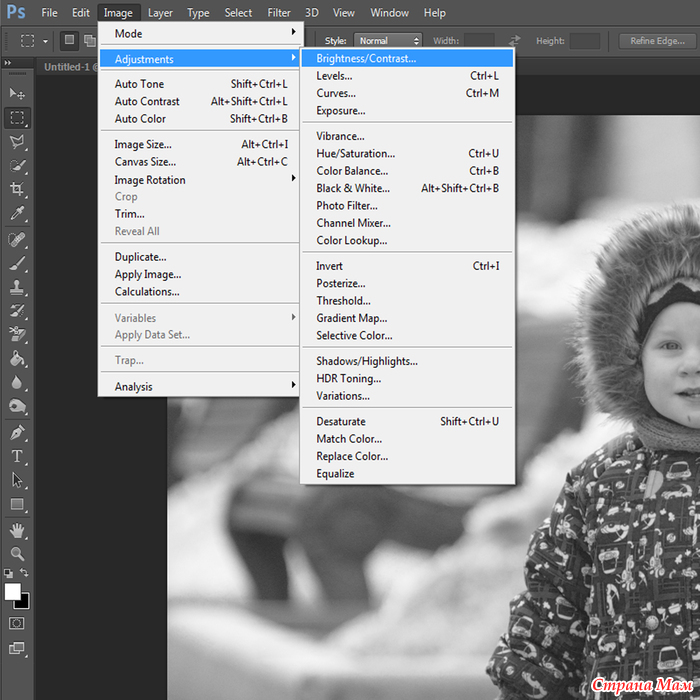Screen dimensions: 700x700
Task: Open the Window menu
Action: [x=389, y=13]
